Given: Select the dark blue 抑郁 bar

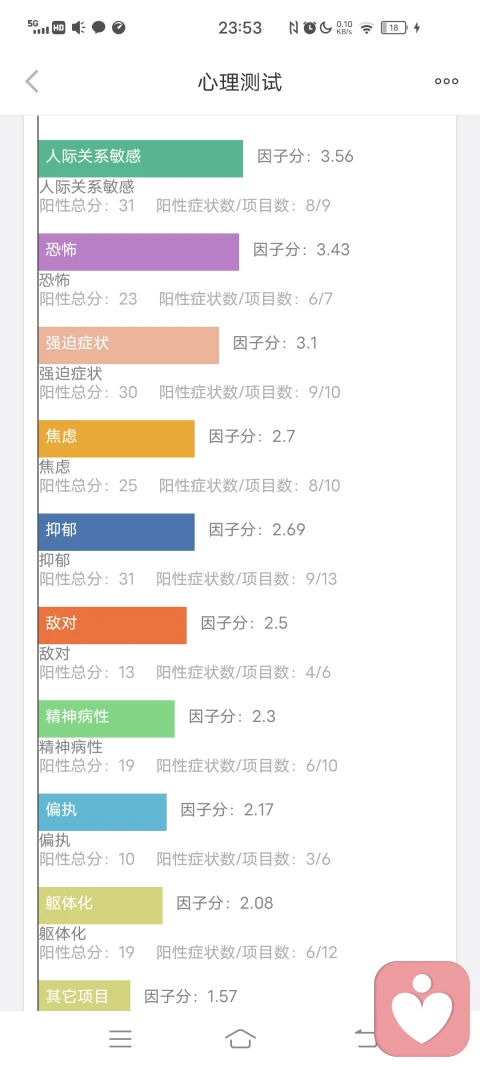Looking at the screenshot, I should point(116,531).
